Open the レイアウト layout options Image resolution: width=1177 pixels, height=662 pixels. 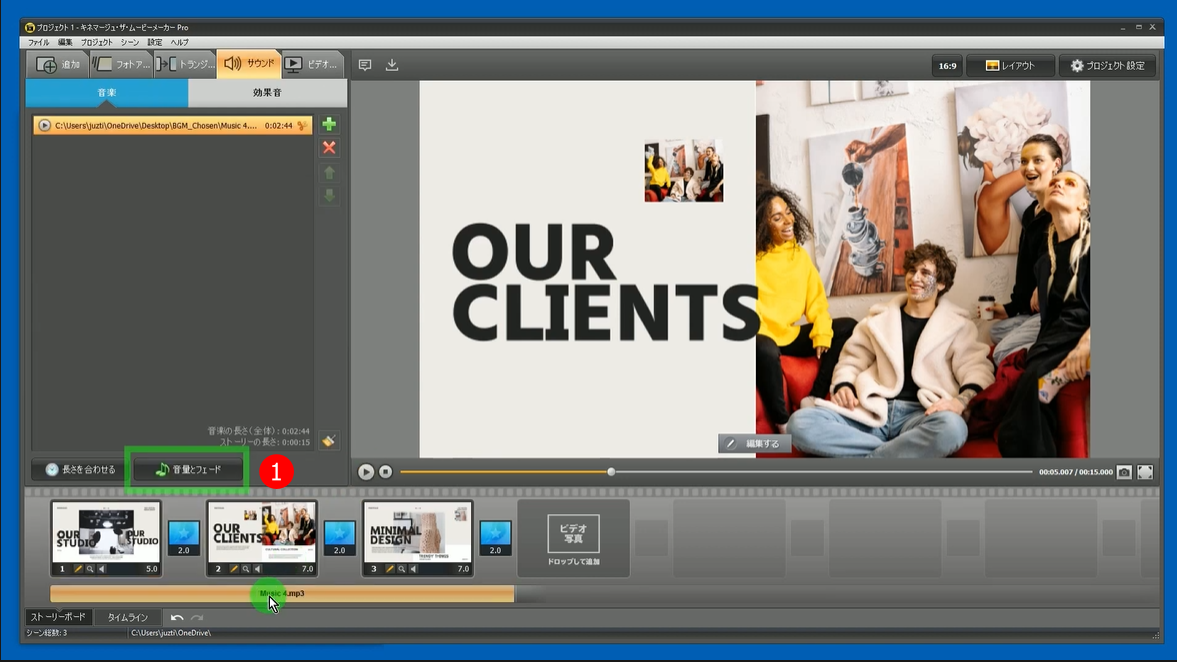pos(1010,66)
